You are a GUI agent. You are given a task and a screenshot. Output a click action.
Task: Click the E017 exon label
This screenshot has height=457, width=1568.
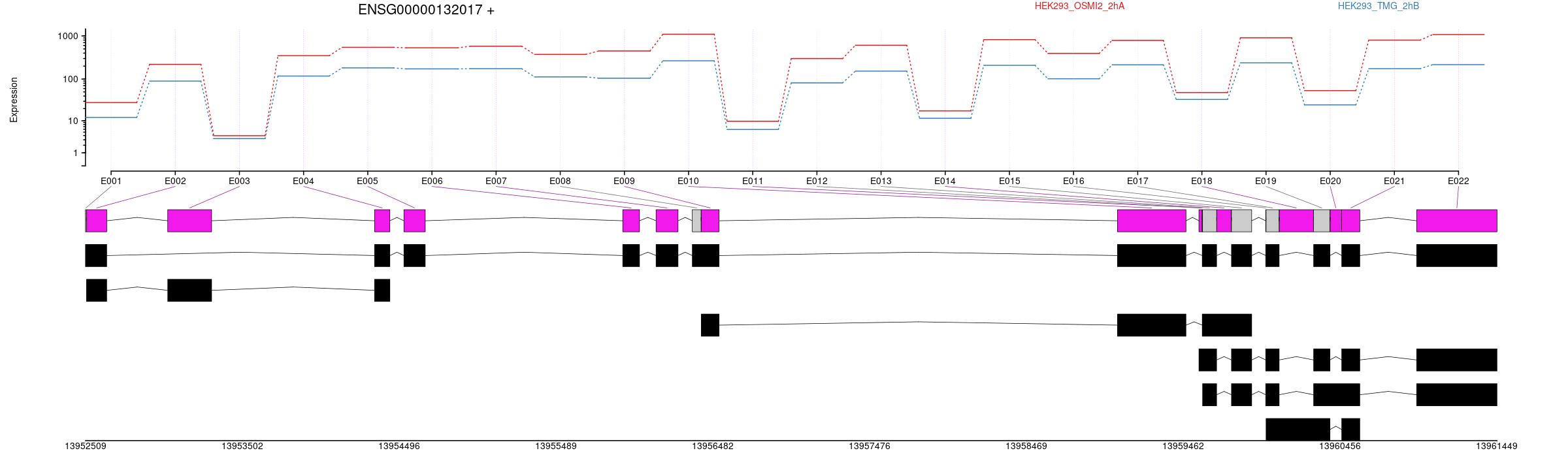click(x=1137, y=181)
